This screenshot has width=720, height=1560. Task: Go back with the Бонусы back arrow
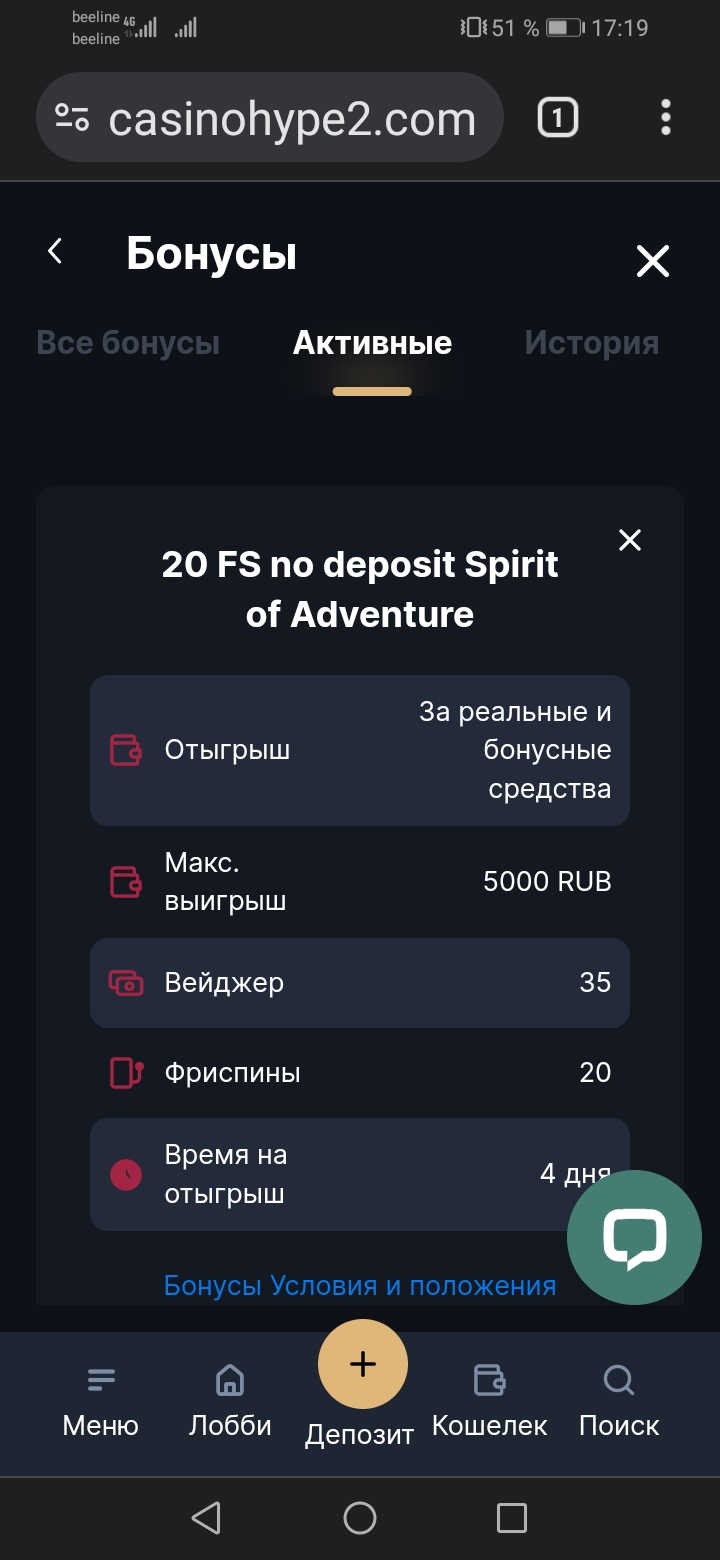(56, 252)
